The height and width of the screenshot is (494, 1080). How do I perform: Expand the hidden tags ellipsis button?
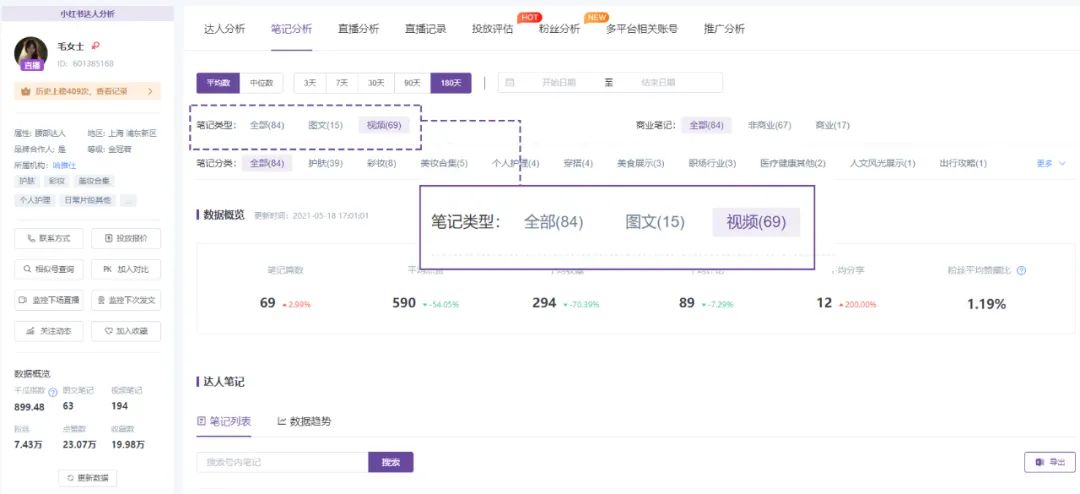point(128,200)
